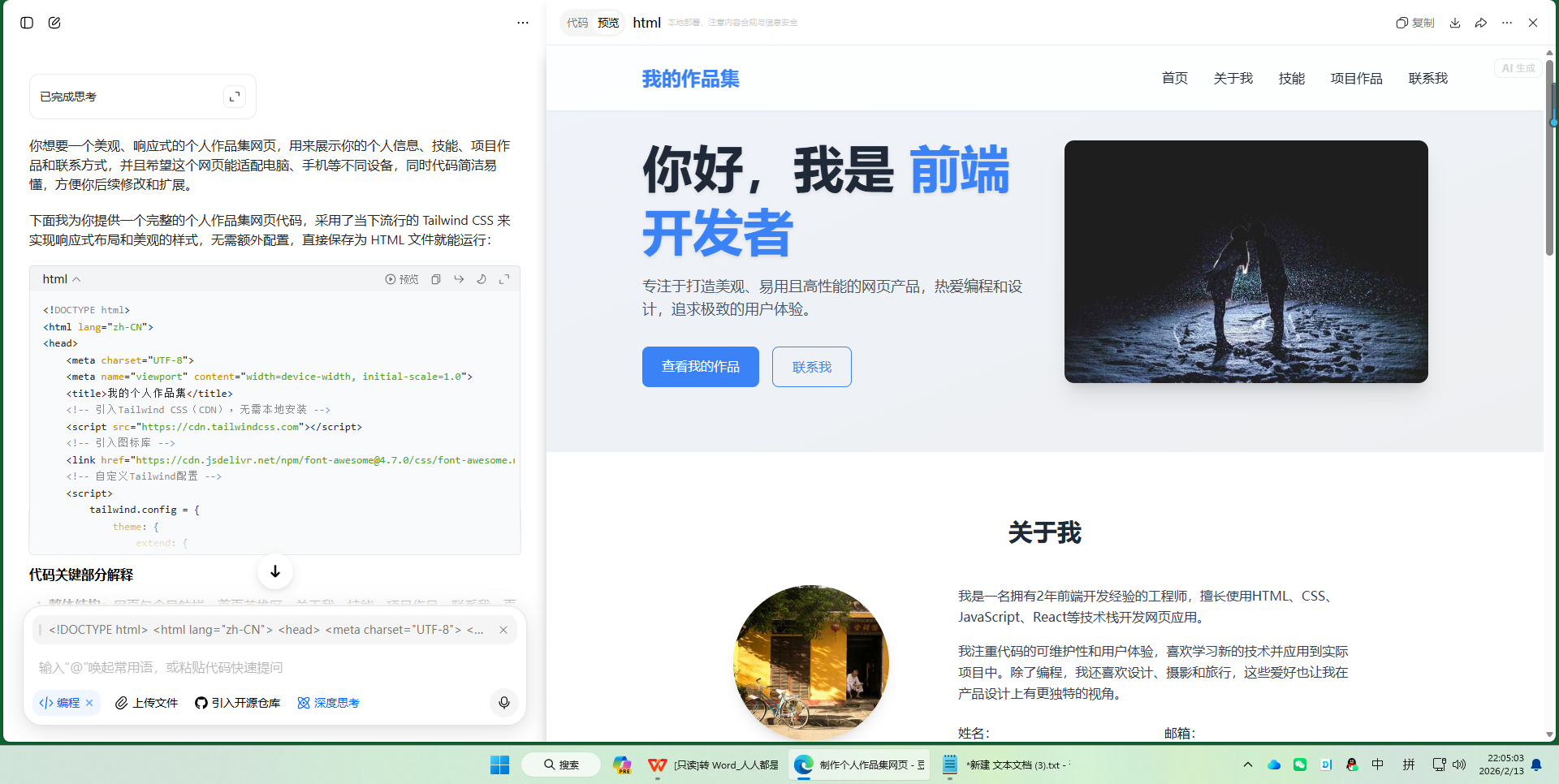Select 项目作品 in the portfolio navigation
The image size is (1559, 784).
pos(1356,78)
